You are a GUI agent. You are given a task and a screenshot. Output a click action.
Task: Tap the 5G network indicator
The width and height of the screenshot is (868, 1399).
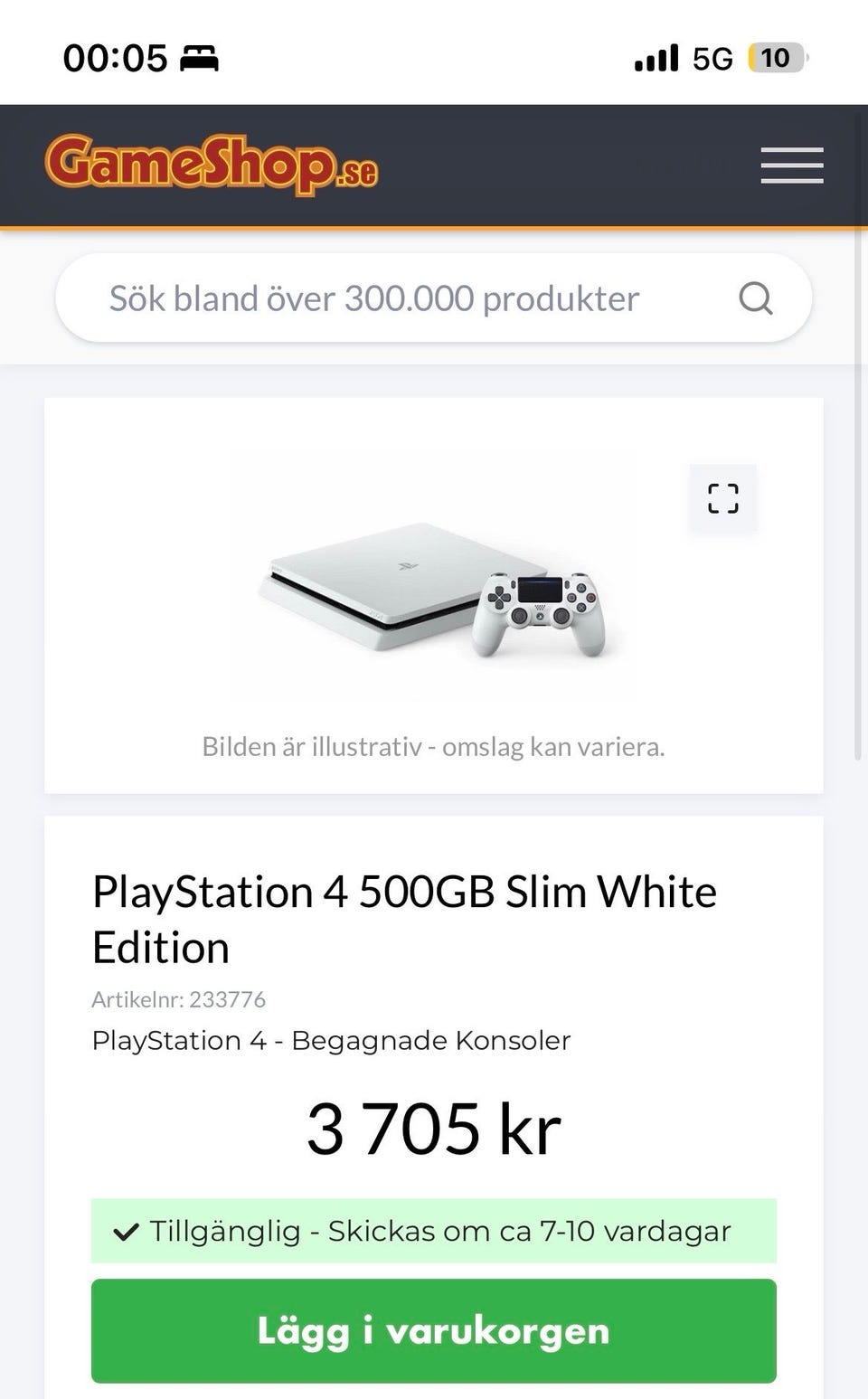(712, 59)
